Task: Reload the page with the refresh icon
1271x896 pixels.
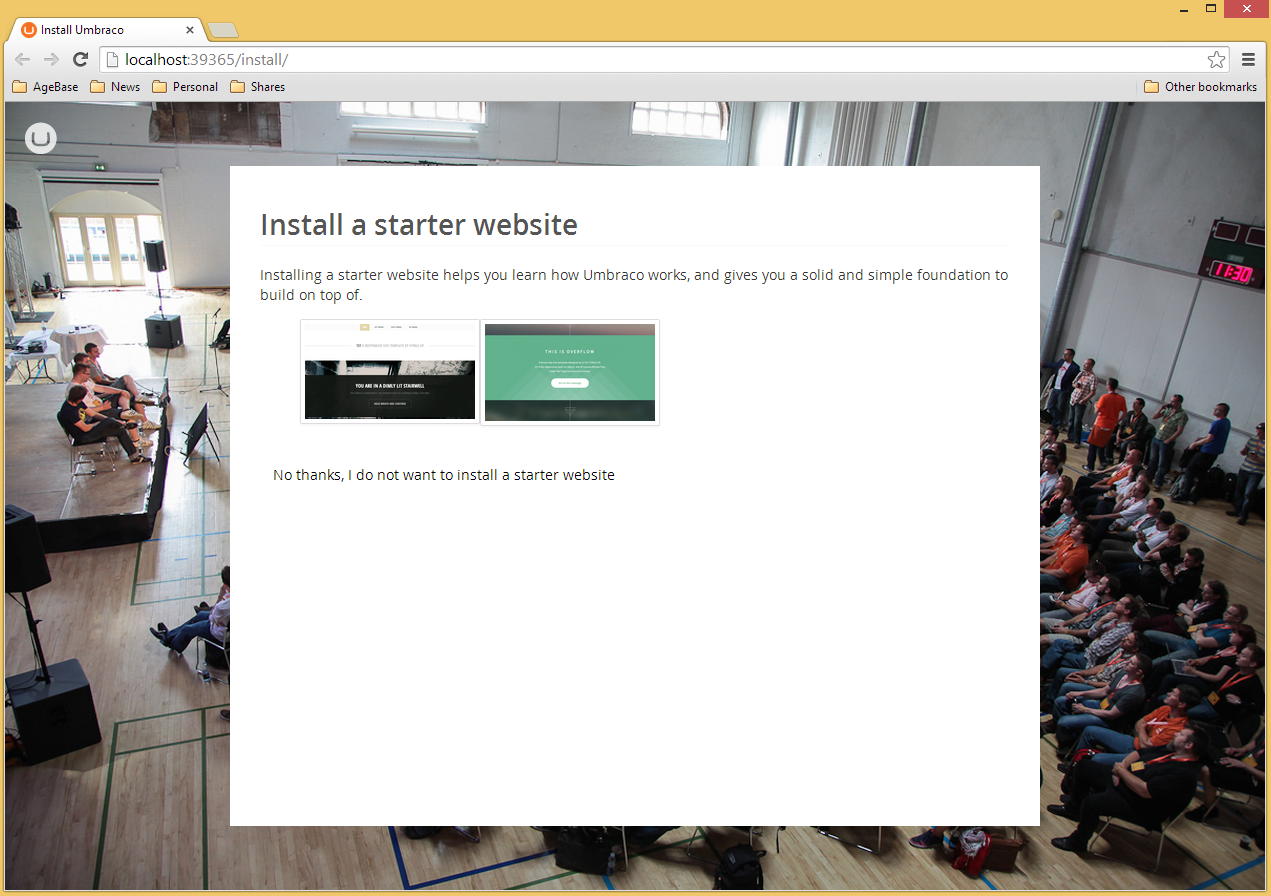Action: tap(81, 60)
